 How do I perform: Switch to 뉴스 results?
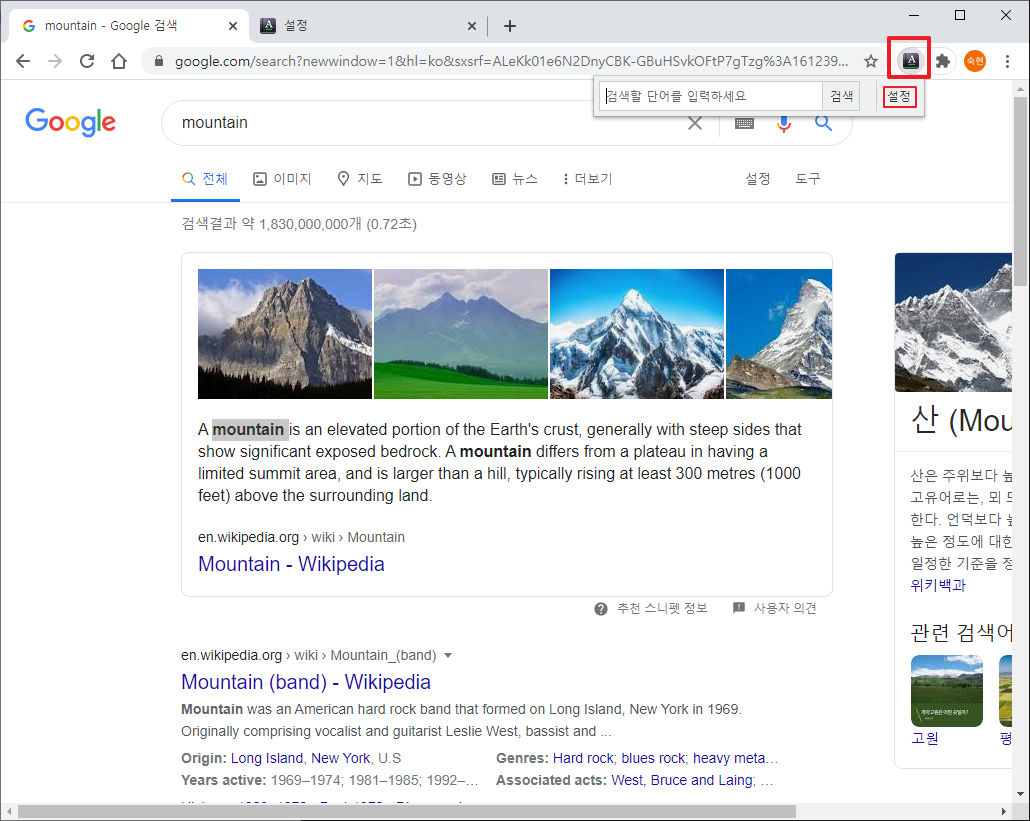(x=515, y=179)
